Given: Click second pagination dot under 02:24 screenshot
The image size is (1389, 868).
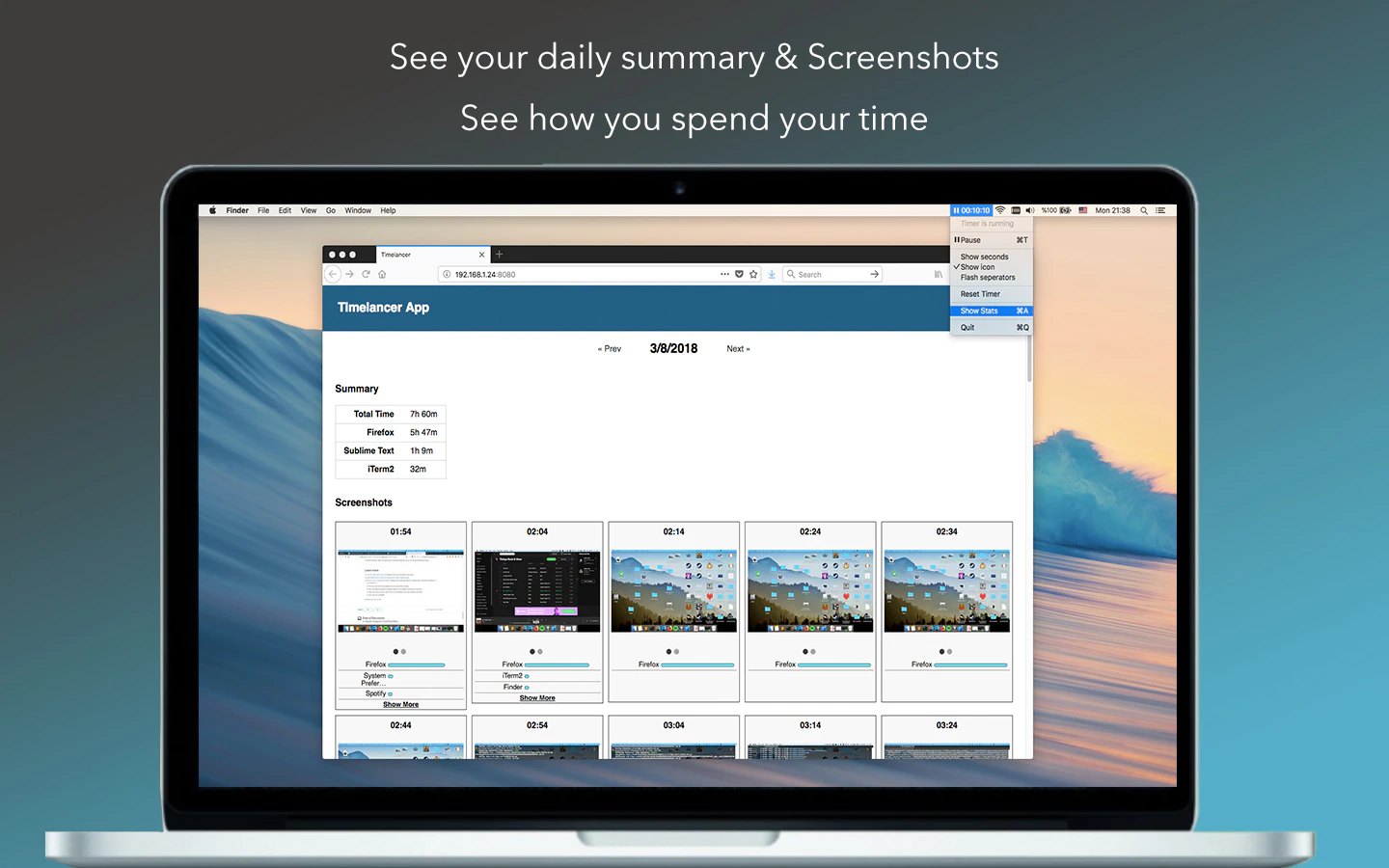Looking at the screenshot, I should (x=813, y=652).
